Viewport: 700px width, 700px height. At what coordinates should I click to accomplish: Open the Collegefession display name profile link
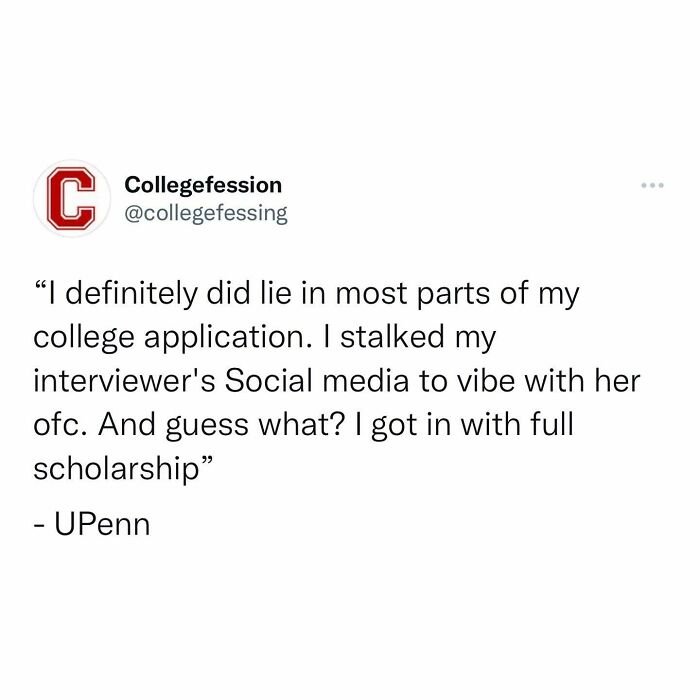(x=203, y=185)
